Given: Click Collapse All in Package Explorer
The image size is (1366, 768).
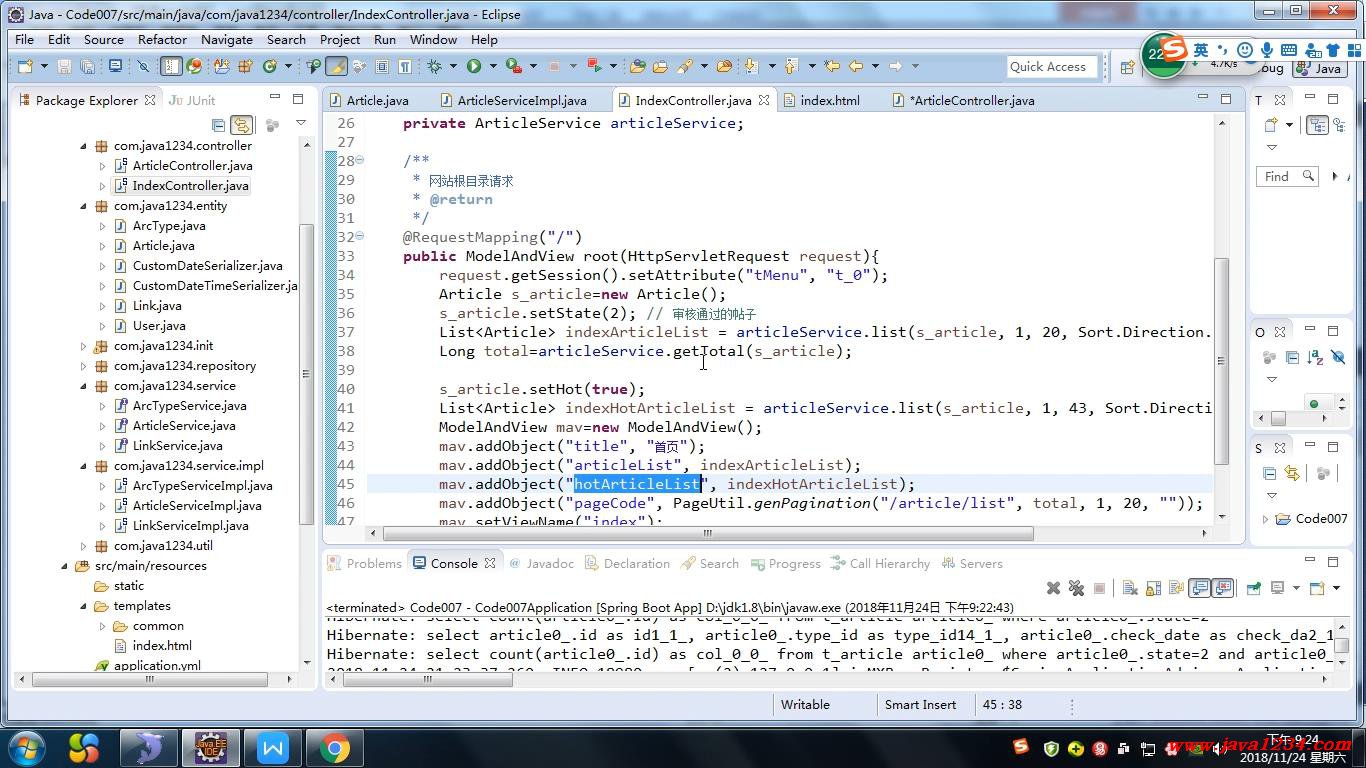Looking at the screenshot, I should point(218,125).
